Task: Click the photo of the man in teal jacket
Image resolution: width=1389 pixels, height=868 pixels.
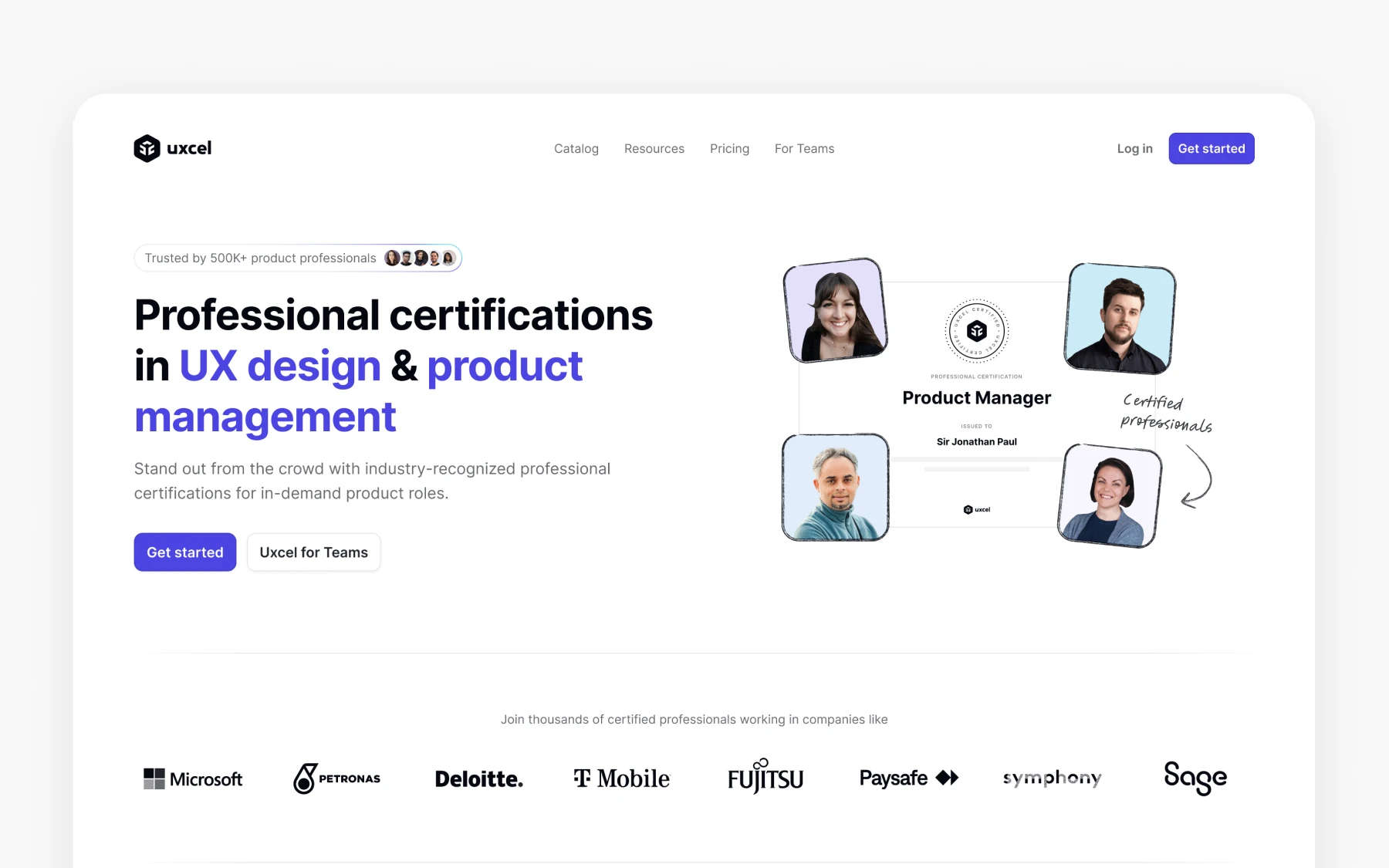Action: pyautogui.click(x=836, y=487)
